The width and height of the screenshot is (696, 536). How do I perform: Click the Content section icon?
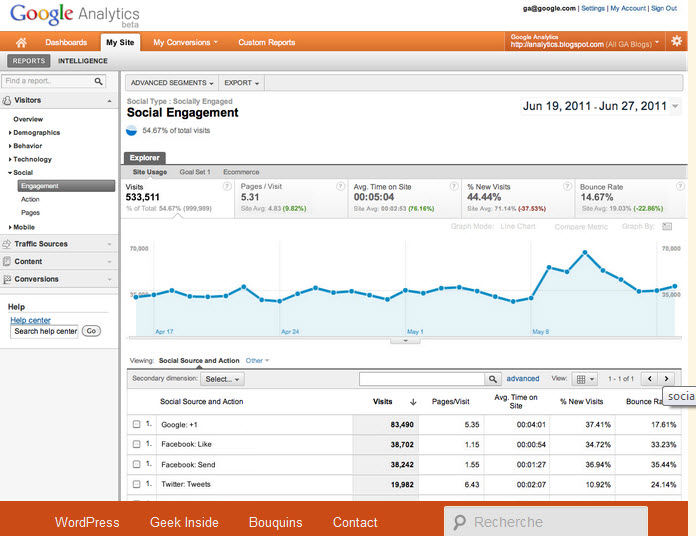7,261
